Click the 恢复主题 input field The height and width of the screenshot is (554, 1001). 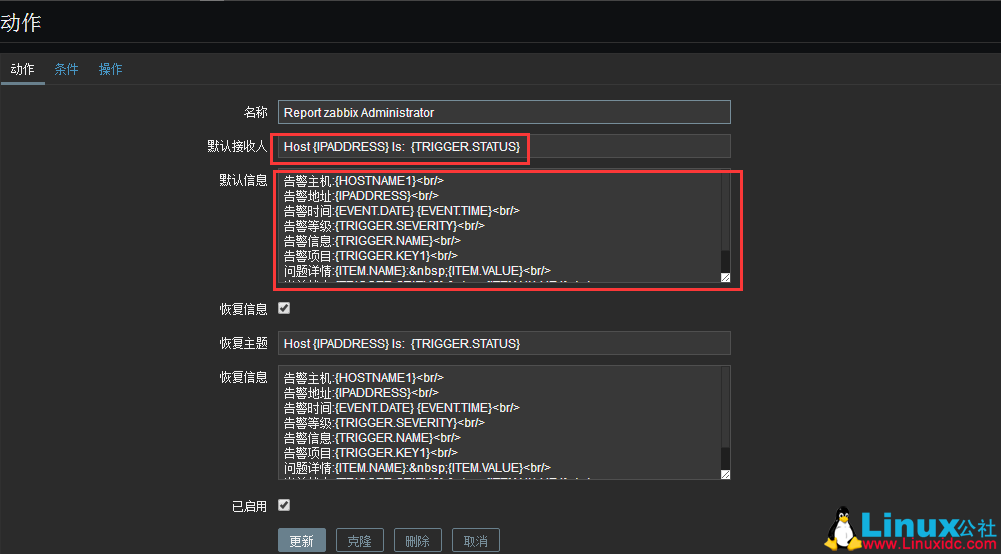(504, 343)
